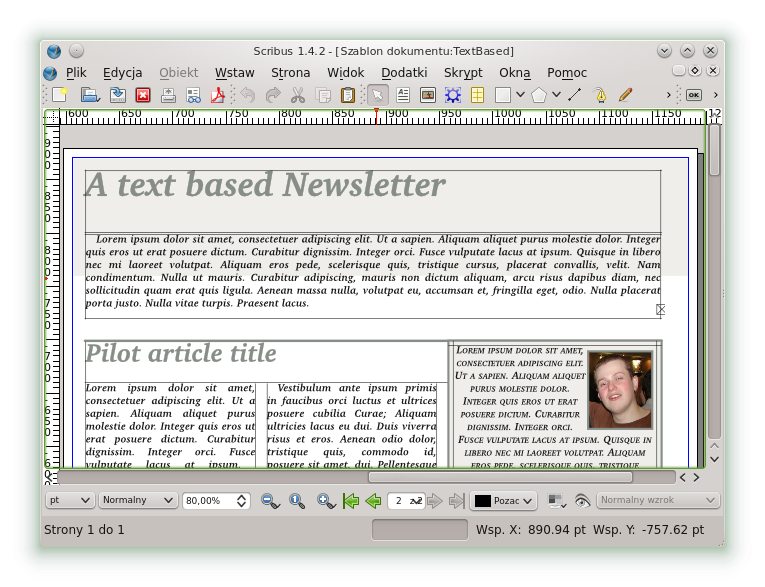Click the zoom percentage field
The height and width of the screenshot is (587, 765).
coord(208,500)
